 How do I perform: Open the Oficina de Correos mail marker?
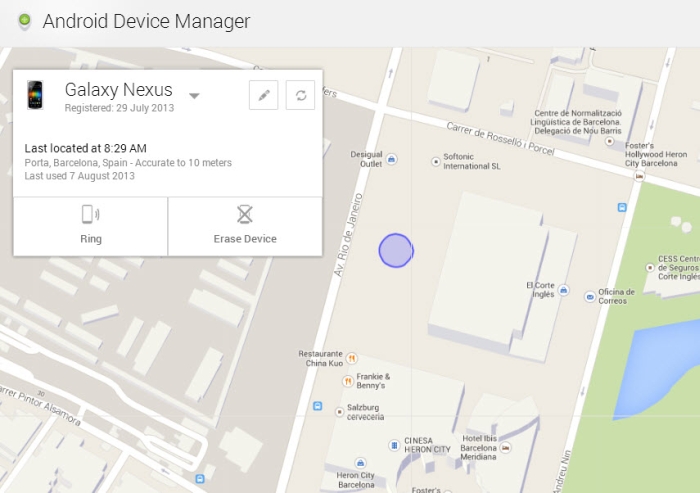[x=590, y=297]
